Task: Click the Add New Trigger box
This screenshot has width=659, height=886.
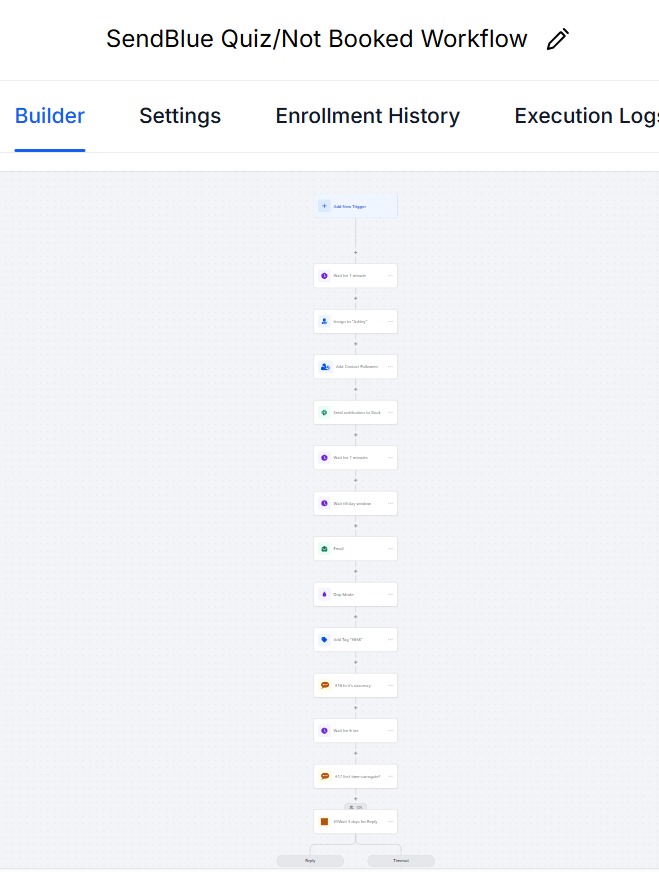Action: tap(356, 206)
